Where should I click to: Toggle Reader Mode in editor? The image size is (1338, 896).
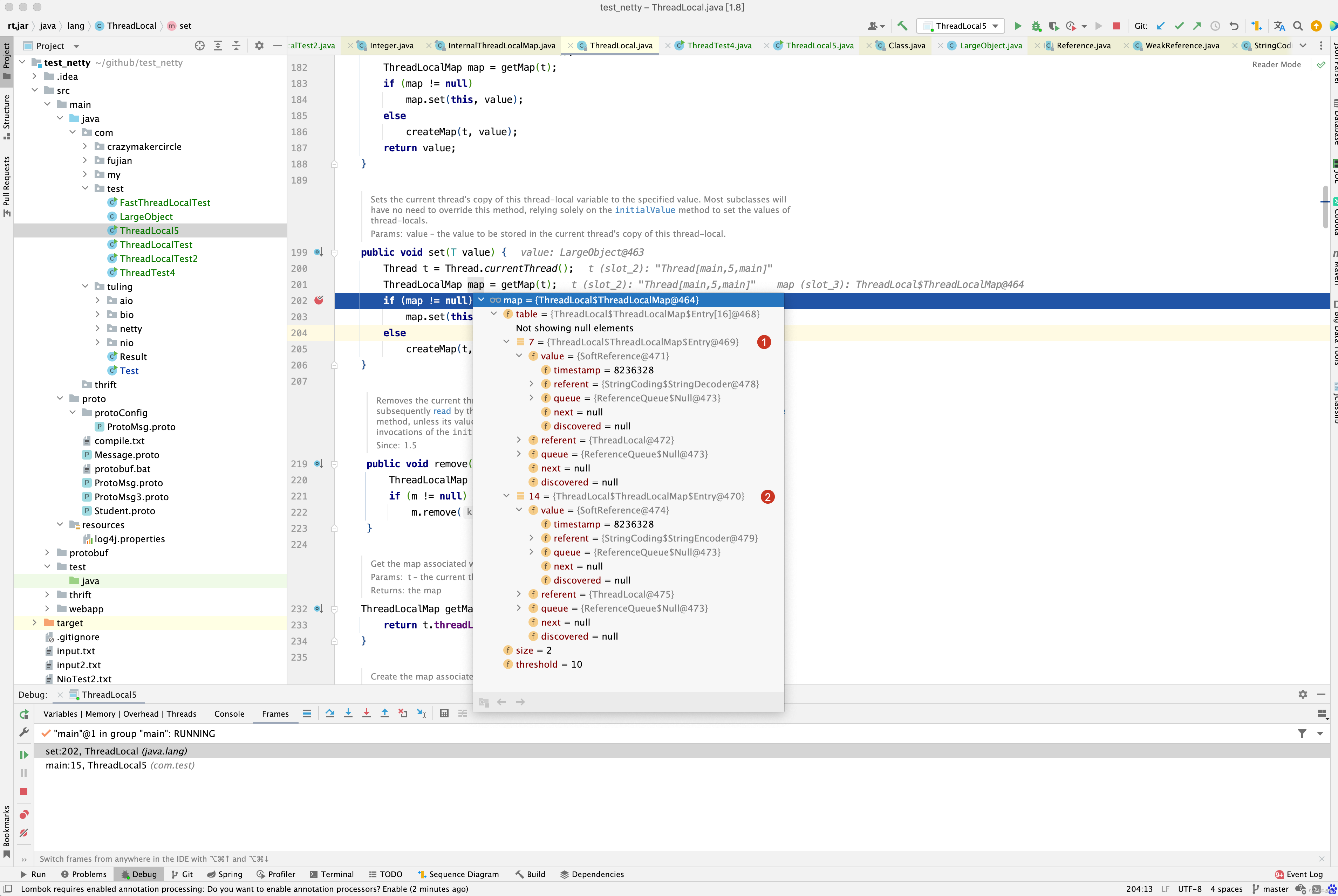point(1276,64)
